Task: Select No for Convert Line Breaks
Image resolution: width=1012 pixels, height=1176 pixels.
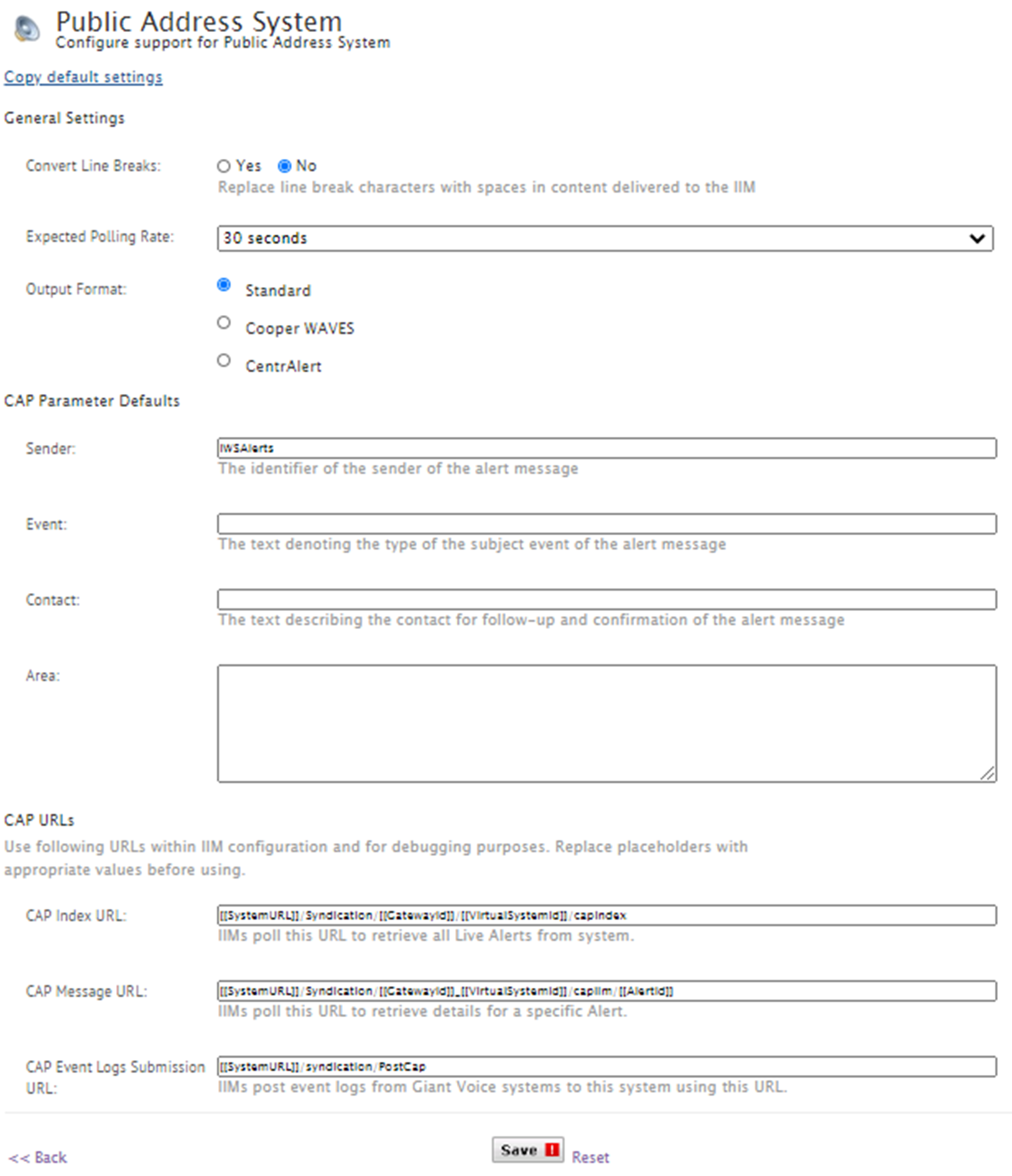Action: 284,165
